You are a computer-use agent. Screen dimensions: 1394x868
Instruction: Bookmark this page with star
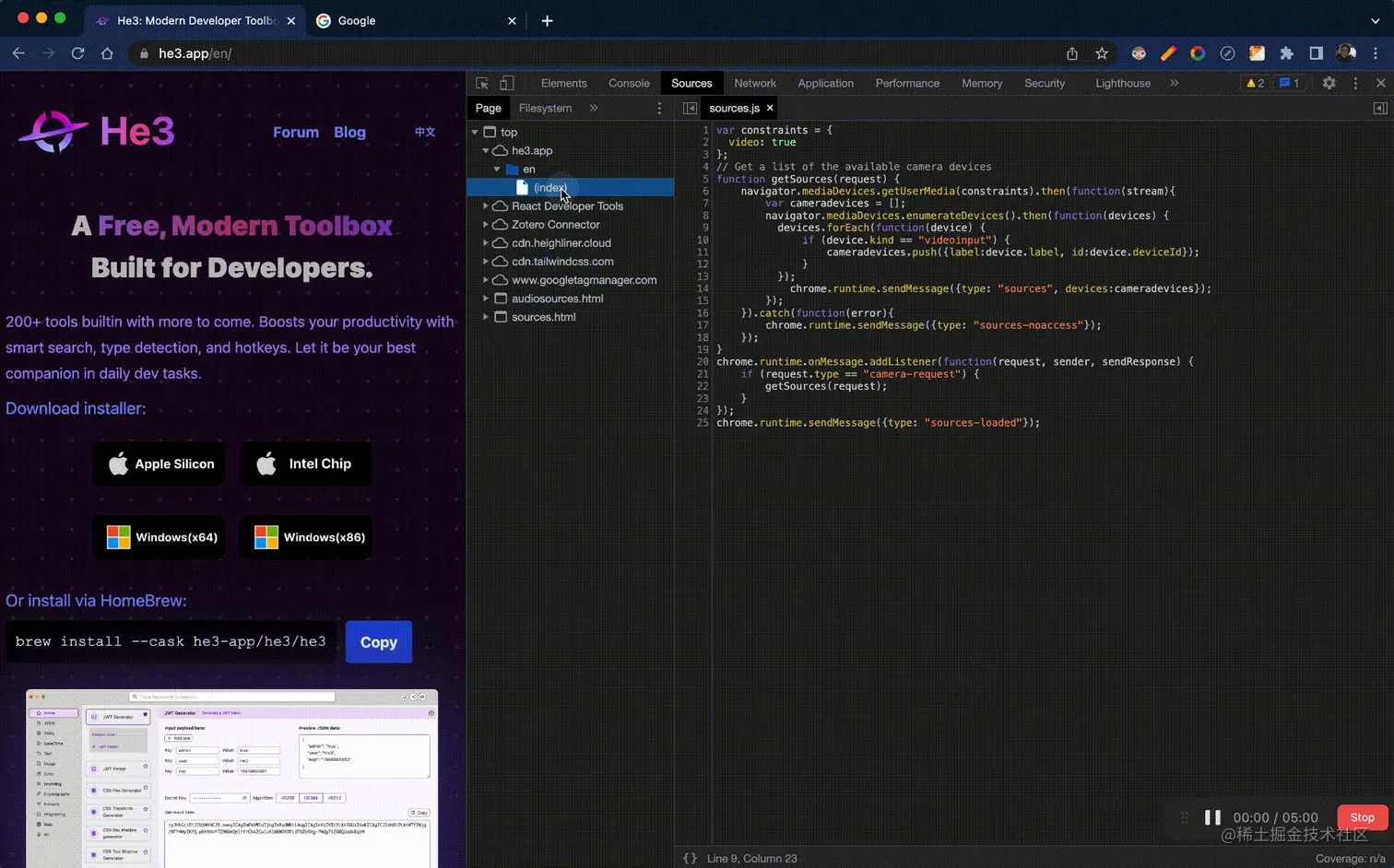1102,53
